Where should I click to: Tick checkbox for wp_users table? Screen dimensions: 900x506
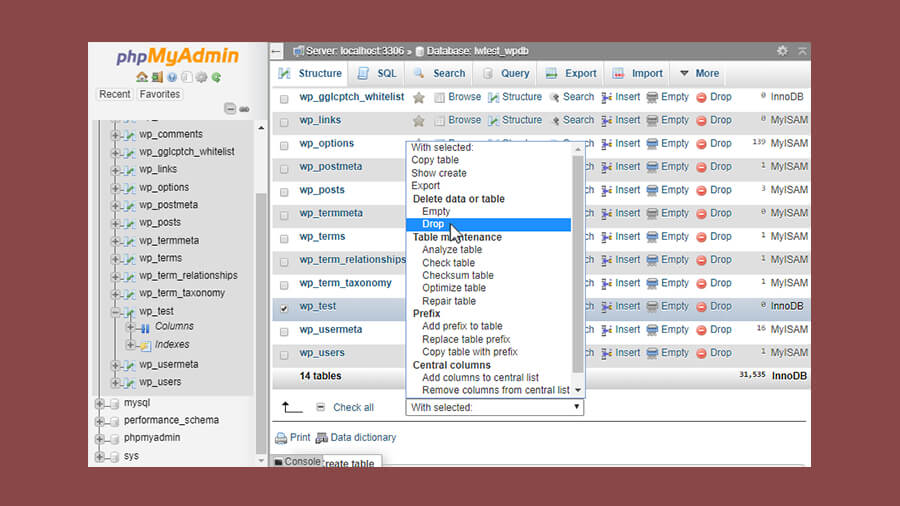point(284,355)
